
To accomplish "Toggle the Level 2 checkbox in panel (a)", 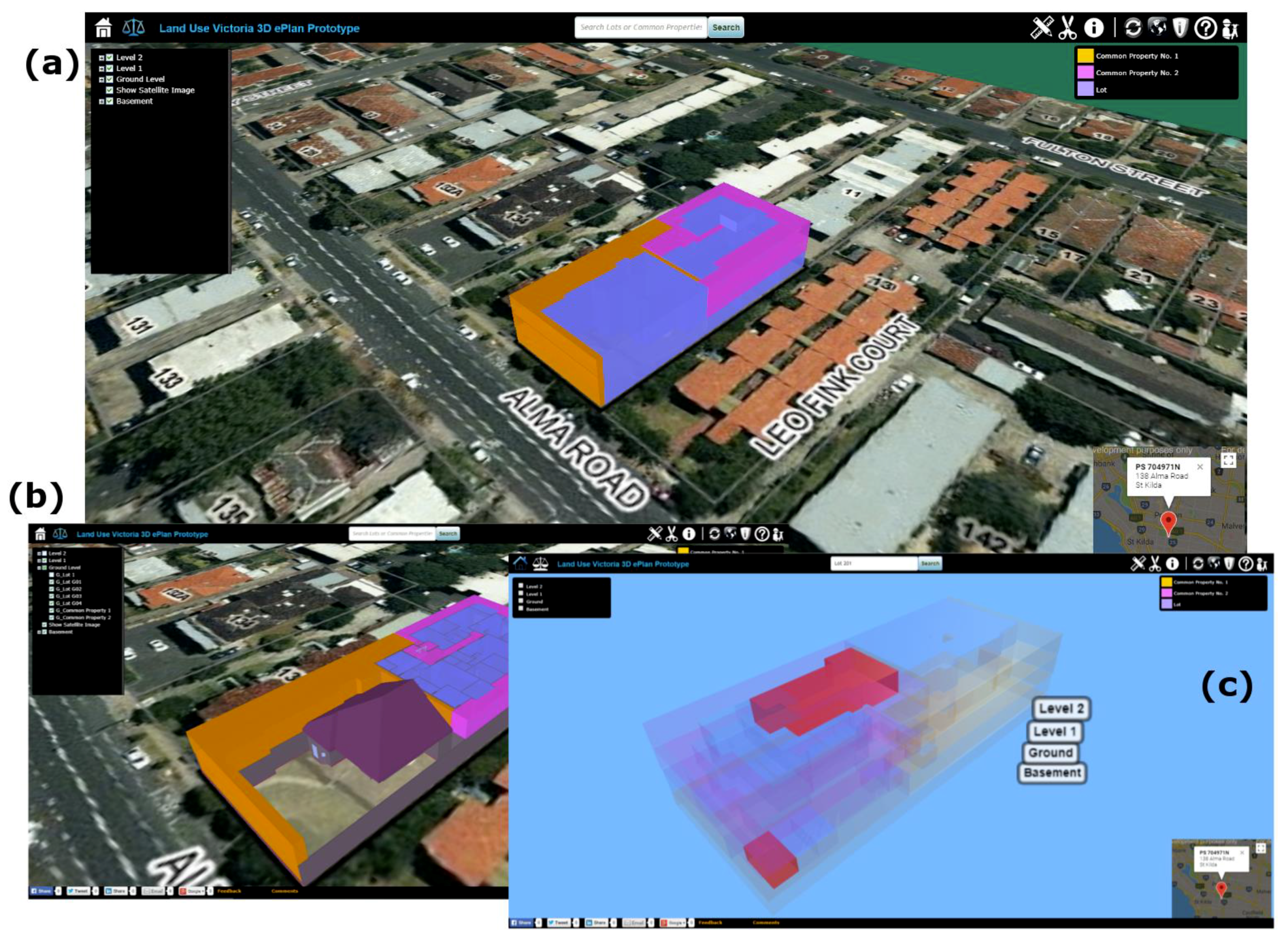I will point(109,57).
